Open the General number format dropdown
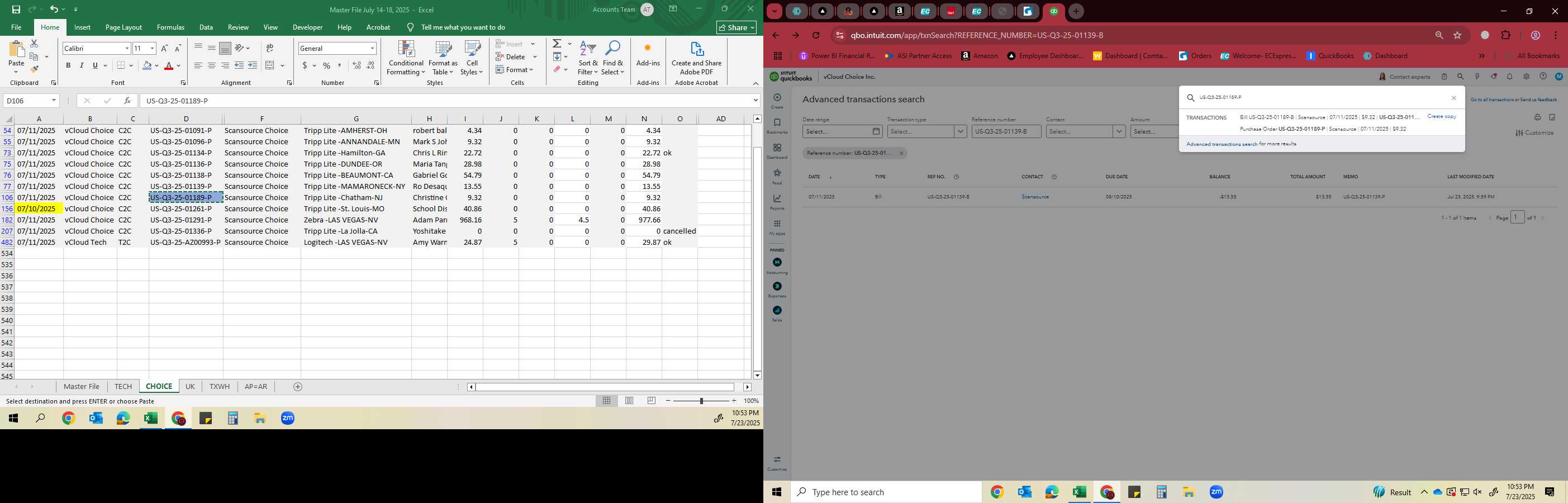 [x=372, y=48]
